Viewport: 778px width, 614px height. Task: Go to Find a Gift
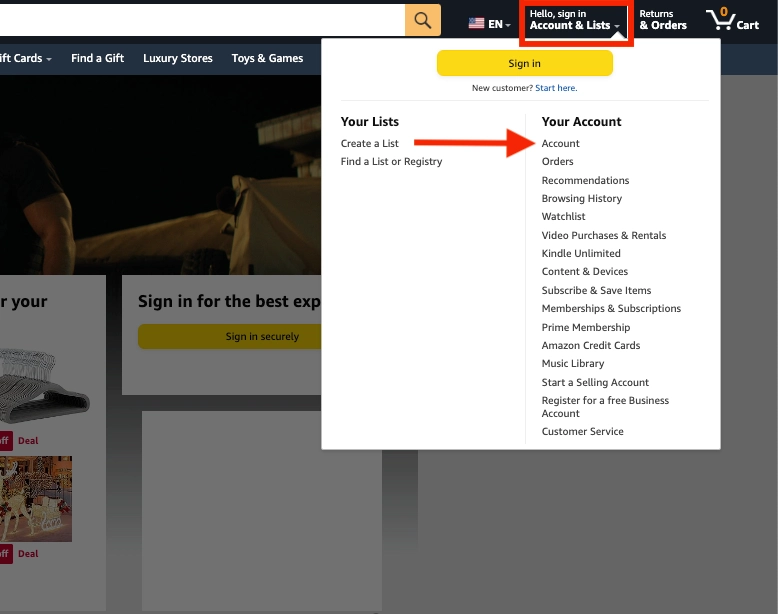click(97, 58)
